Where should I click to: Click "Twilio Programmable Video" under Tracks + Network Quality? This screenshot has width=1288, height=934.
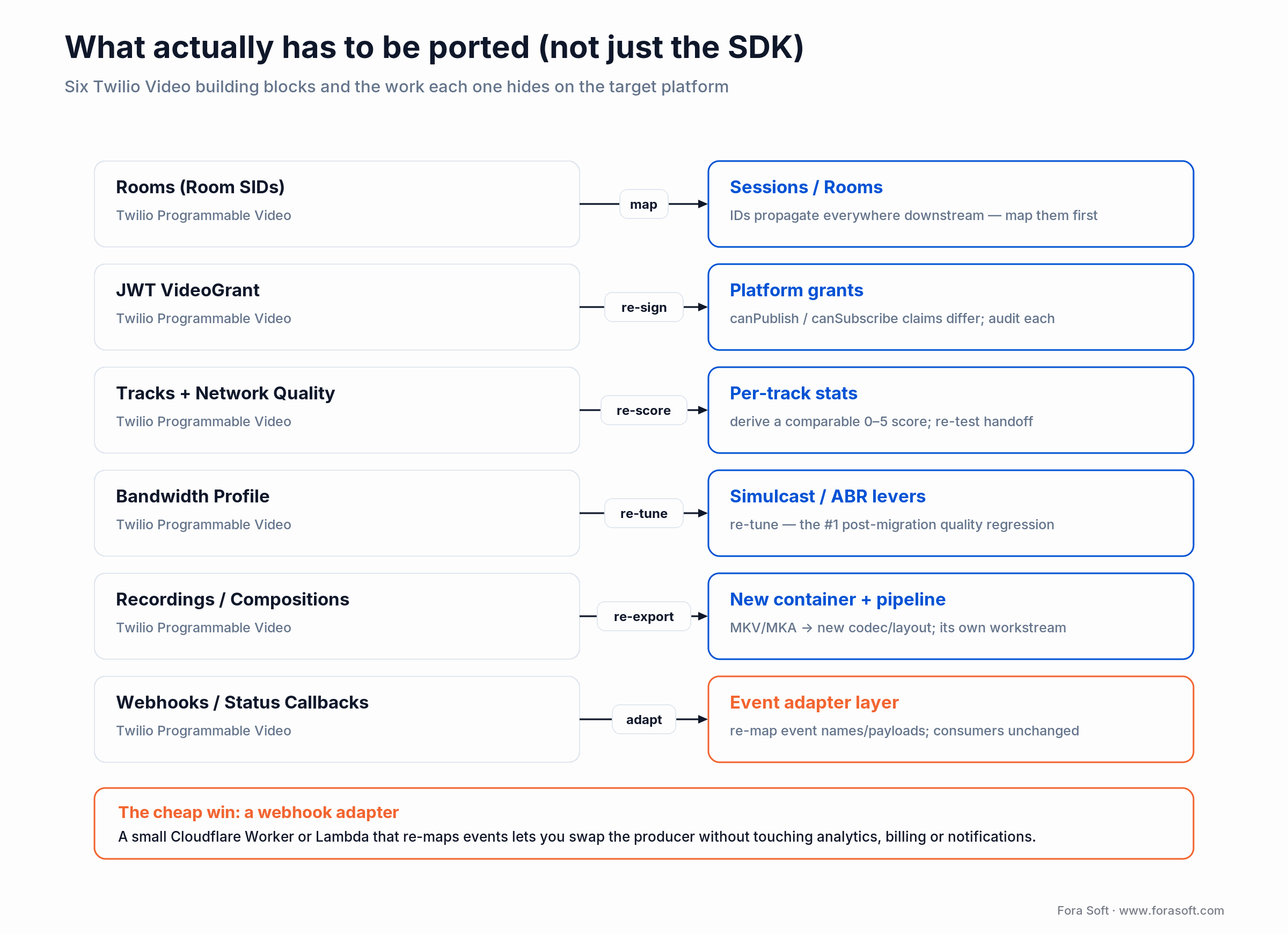pyautogui.click(x=203, y=421)
